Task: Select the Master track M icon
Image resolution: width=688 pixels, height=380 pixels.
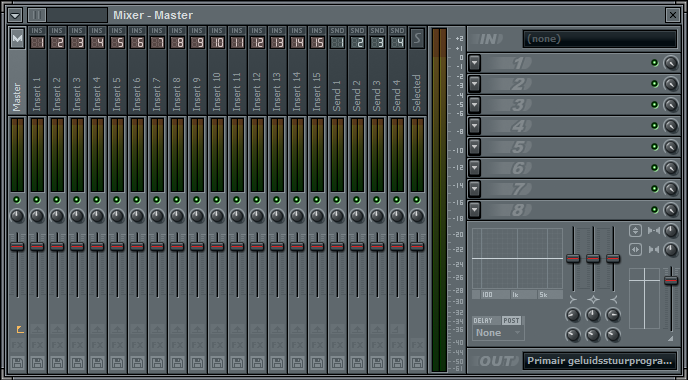Action: coord(17,39)
